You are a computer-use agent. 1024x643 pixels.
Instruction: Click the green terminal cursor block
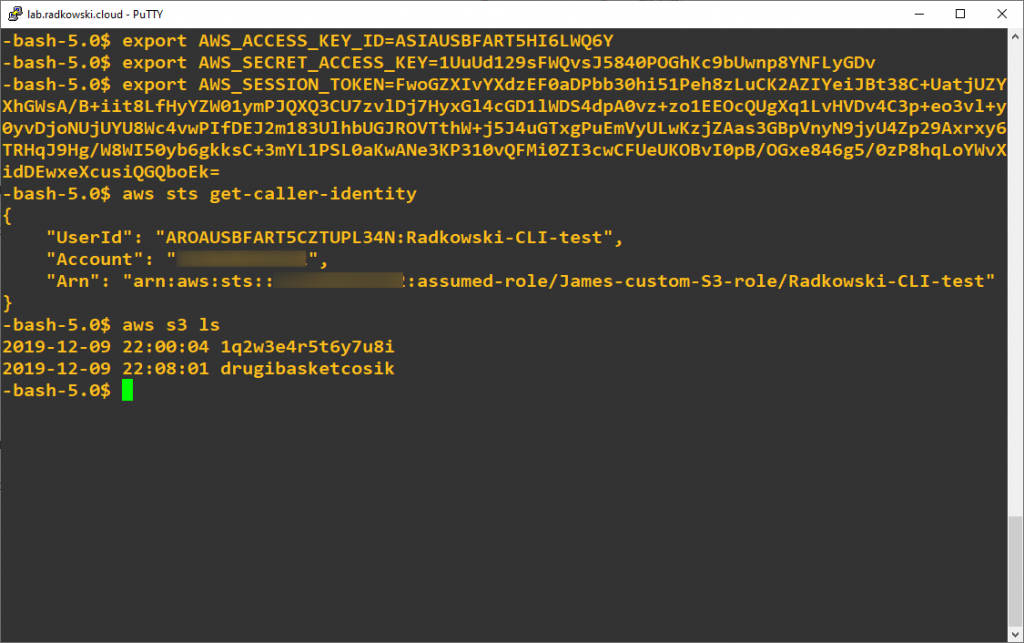pyautogui.click(x=127, y=390)
